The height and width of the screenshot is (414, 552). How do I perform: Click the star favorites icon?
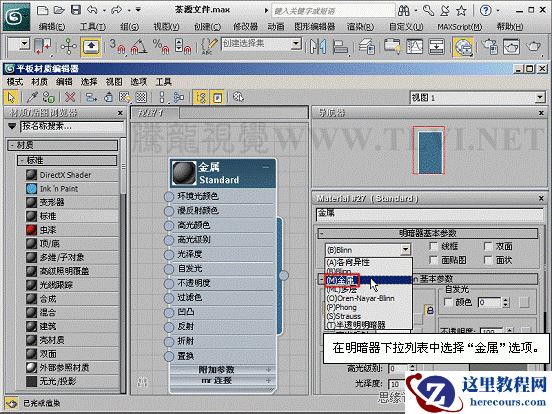pyautogui.click(x=461, y=11)
